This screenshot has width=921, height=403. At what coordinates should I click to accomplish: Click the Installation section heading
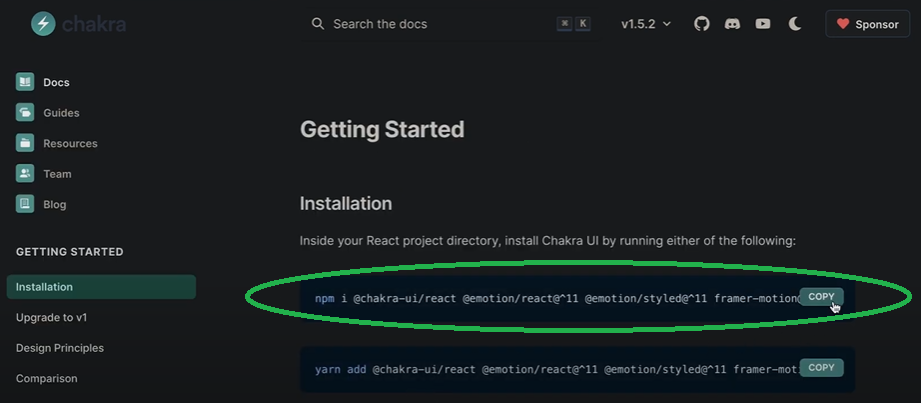[346, 204]
